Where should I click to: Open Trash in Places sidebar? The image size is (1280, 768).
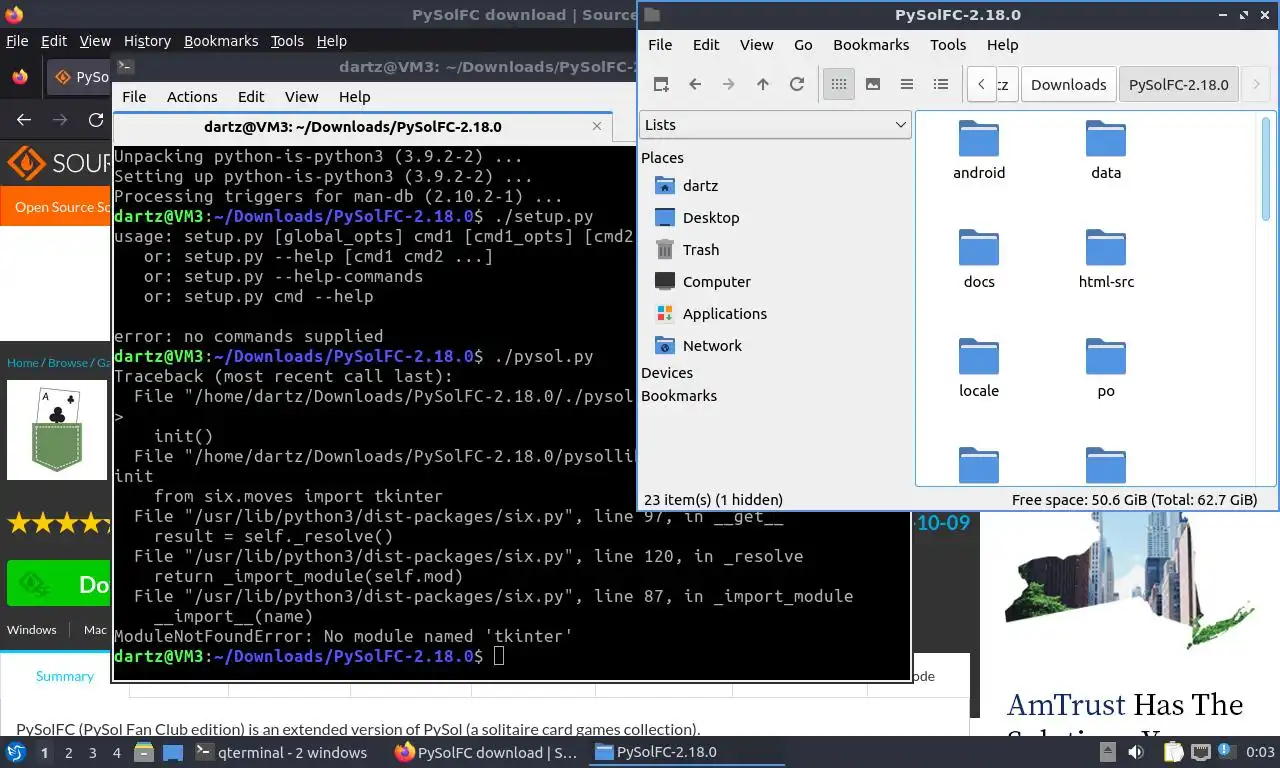point(700,249)
